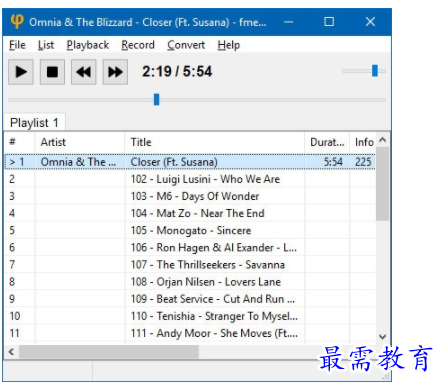The image size is (441, 390).
Task: Open the Convert menu
Action: point(186,45)
